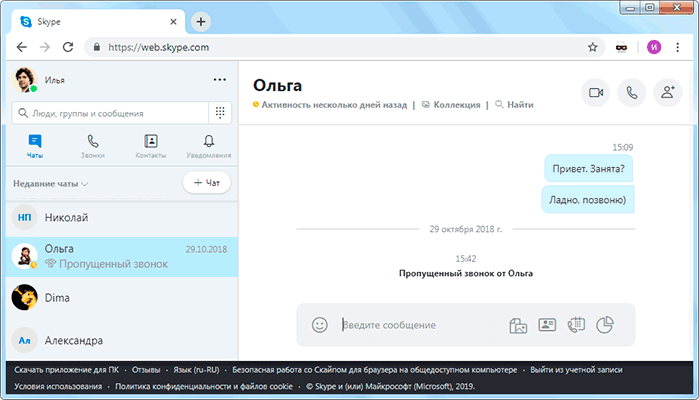Open the safe browser use Skype link
699x400 pixels.
coord(374,370)
